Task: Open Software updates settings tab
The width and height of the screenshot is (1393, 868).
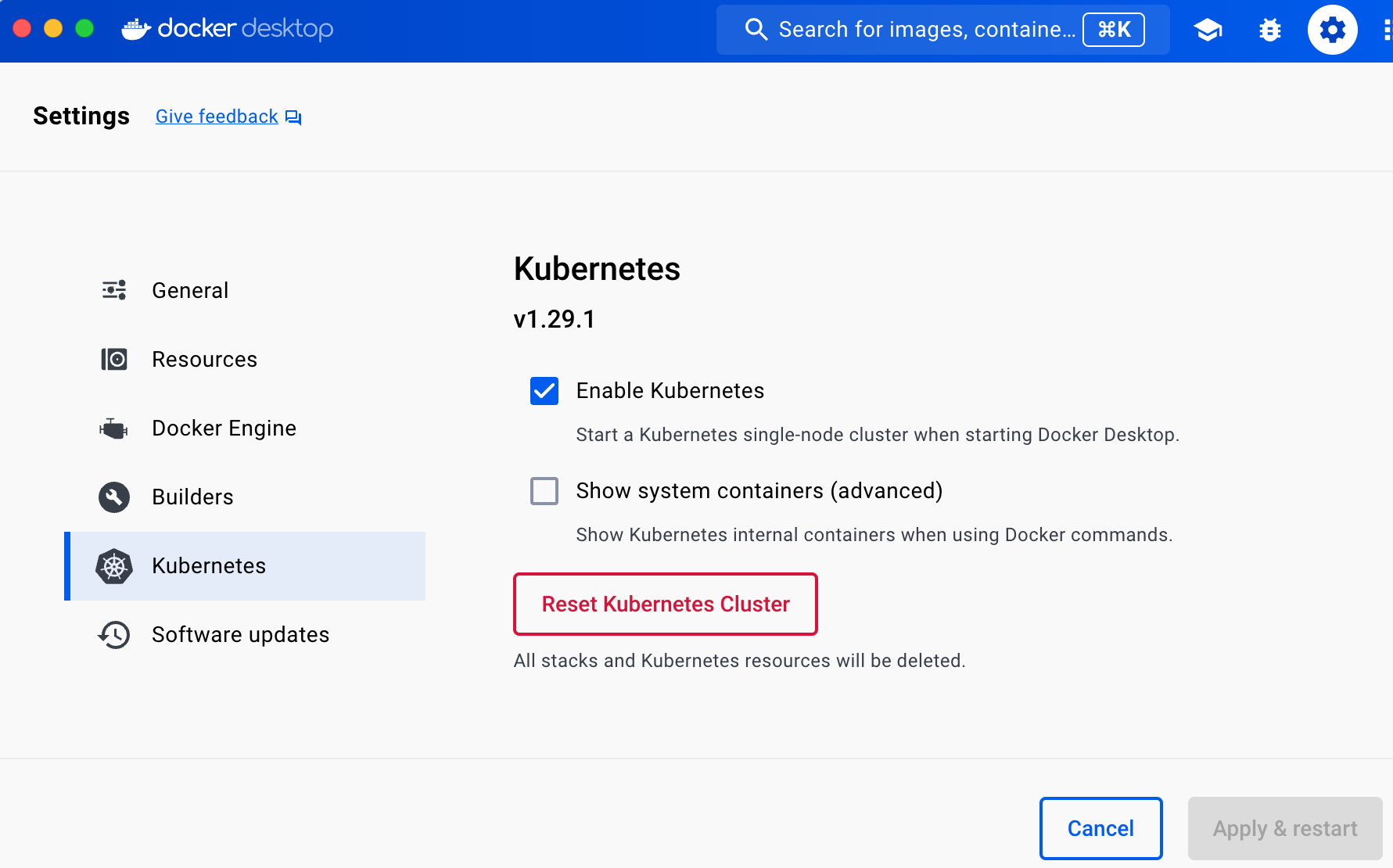Action: click(x=245, y=634)
